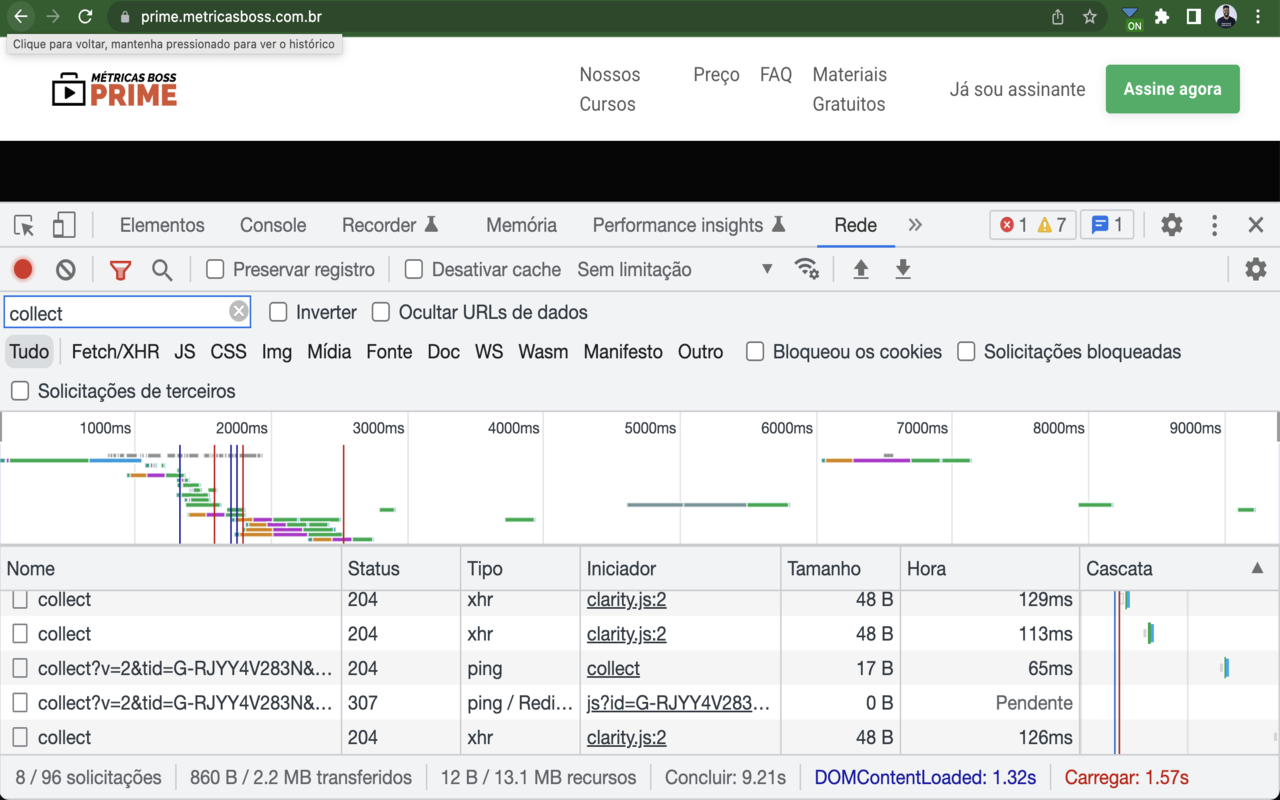
Task: Open the hidden panels chevron menu
Action: pos(915,225)
